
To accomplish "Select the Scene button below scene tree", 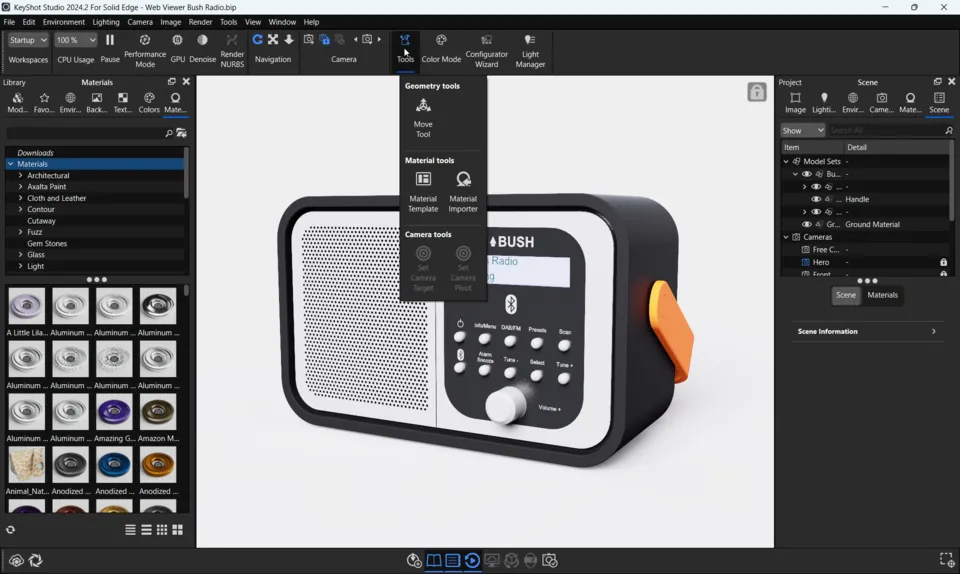I will point(846,295).
